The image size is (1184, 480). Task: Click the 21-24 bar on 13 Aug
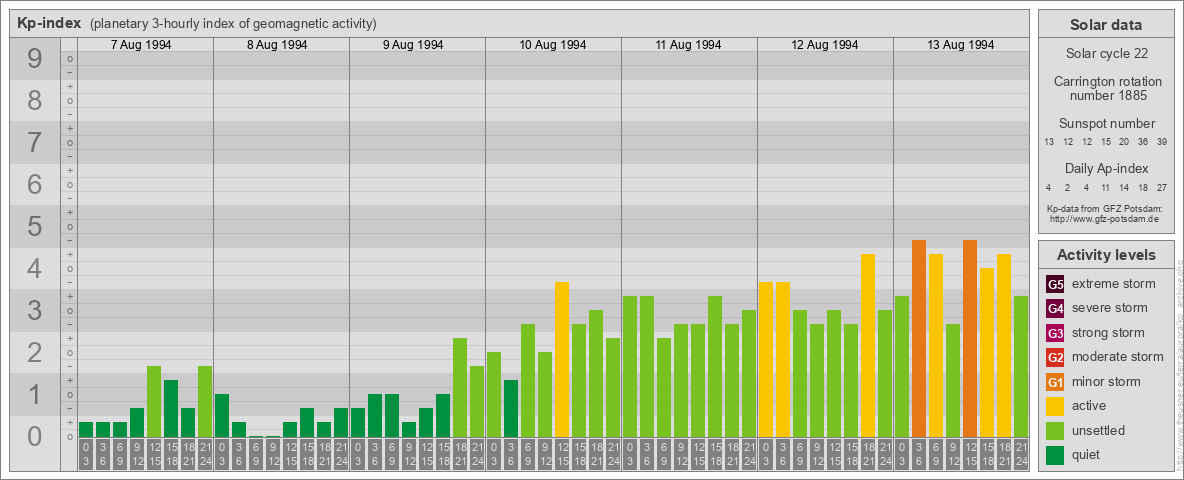click(1020, 366)
